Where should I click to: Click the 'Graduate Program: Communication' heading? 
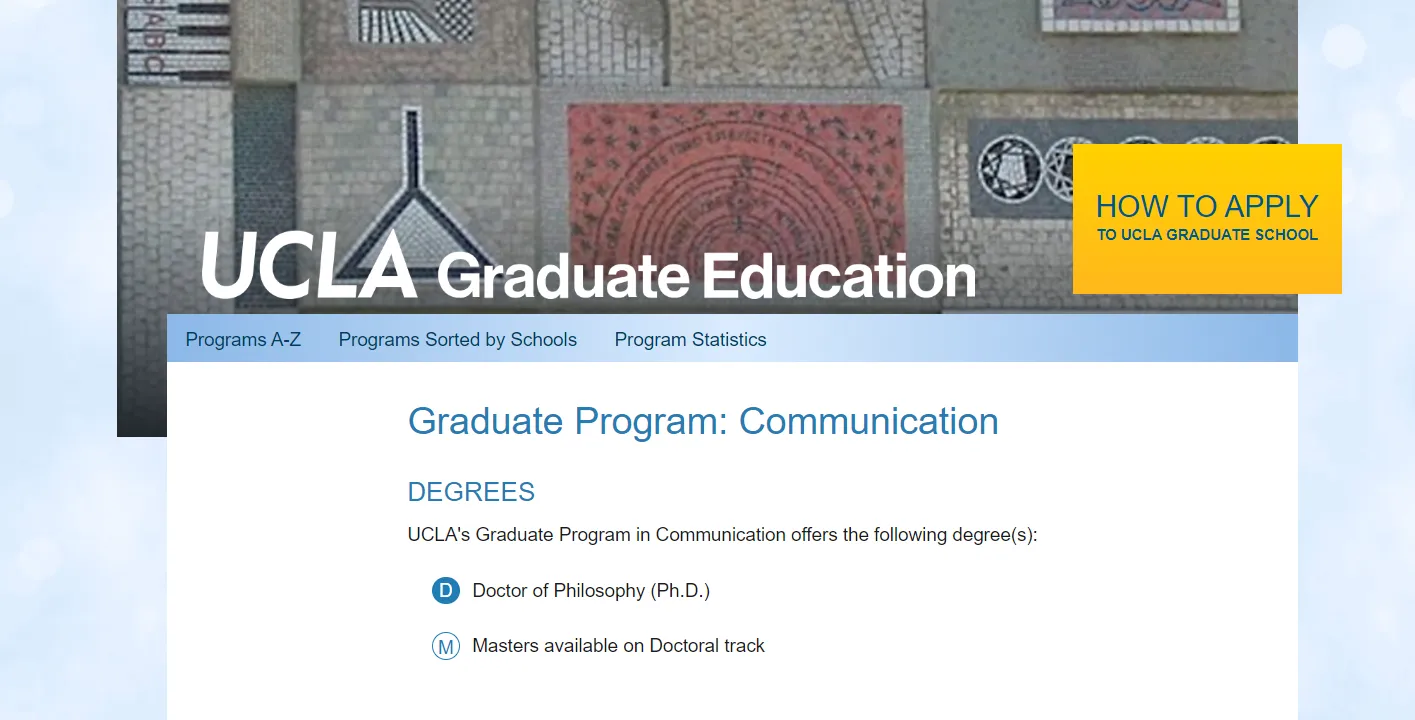[703, 422]
